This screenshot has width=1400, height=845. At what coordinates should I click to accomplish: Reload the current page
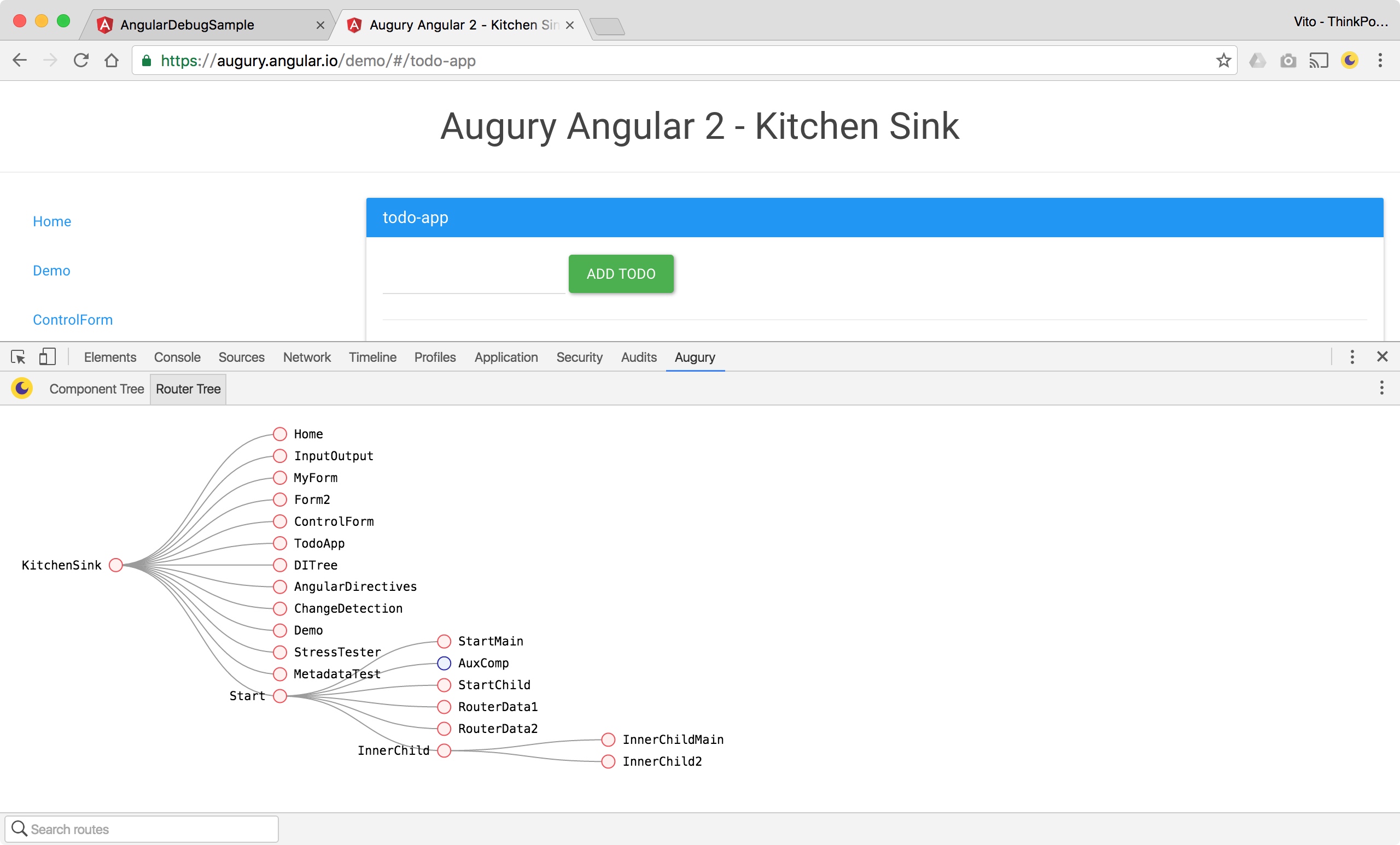click(81, 60)
